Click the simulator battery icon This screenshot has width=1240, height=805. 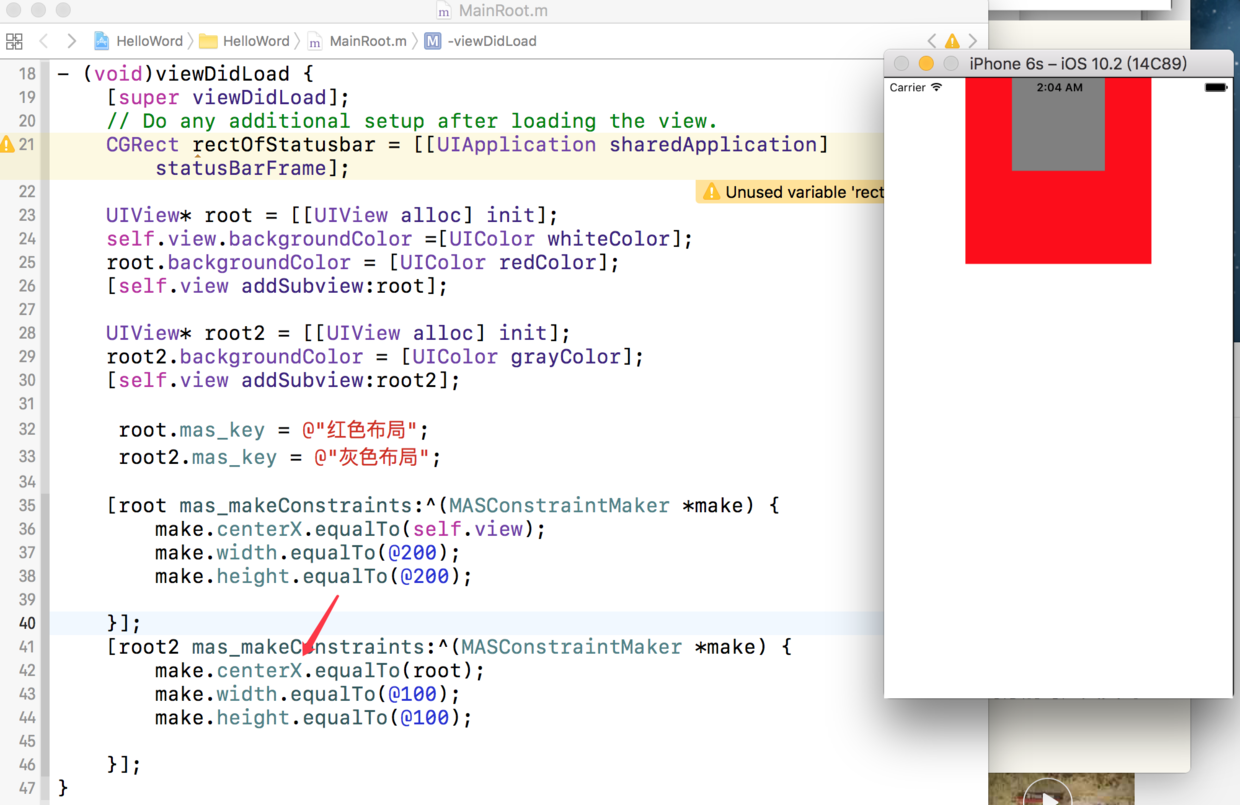[x=1216, y=87]
